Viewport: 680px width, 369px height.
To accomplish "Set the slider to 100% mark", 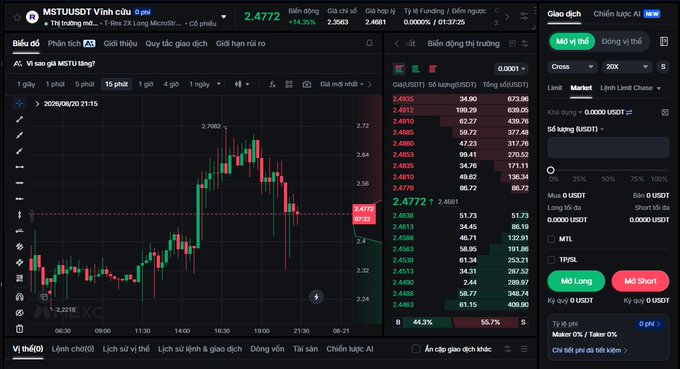I will tap(659, 179).
